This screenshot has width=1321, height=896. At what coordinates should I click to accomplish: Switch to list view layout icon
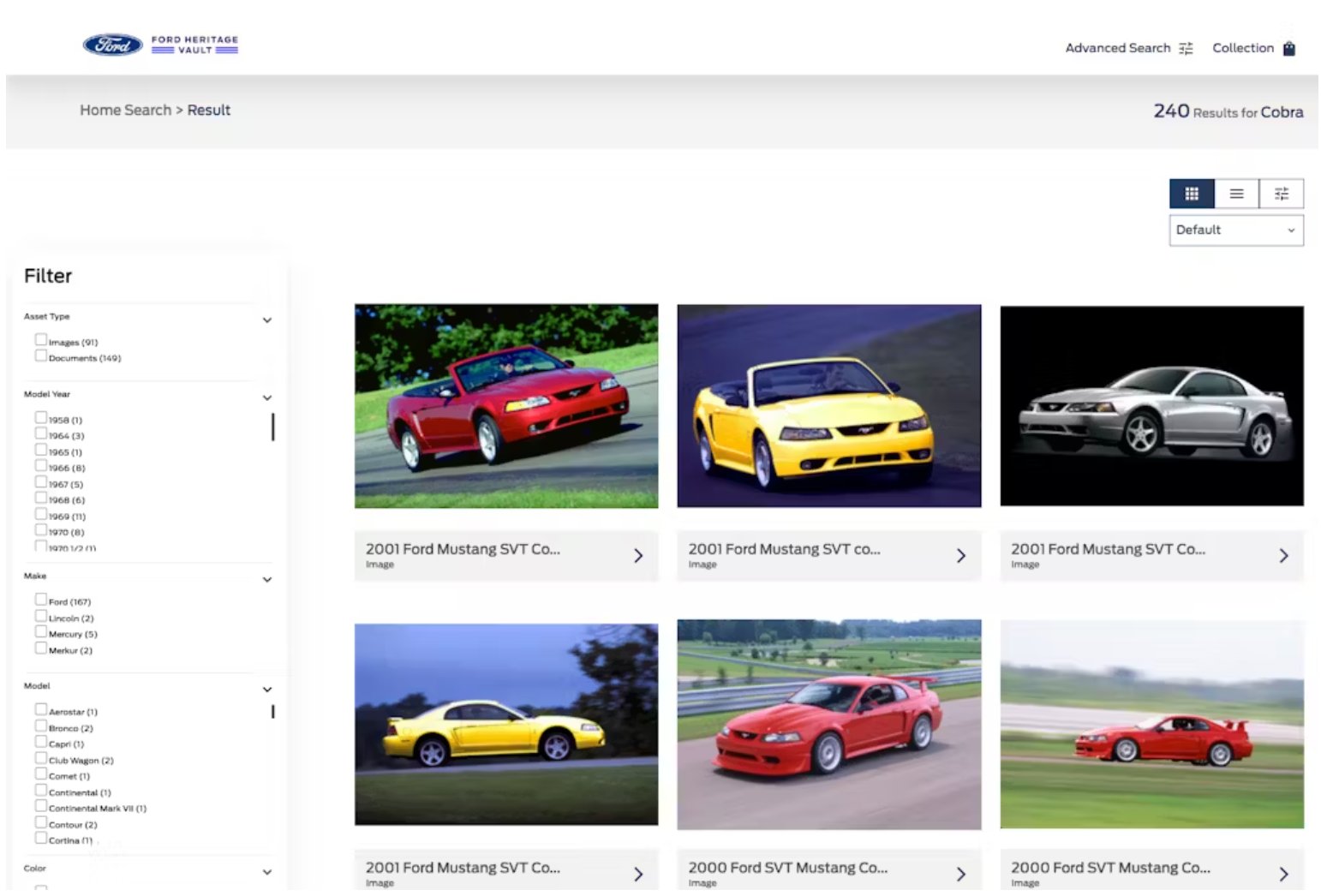pos(1236,194)
